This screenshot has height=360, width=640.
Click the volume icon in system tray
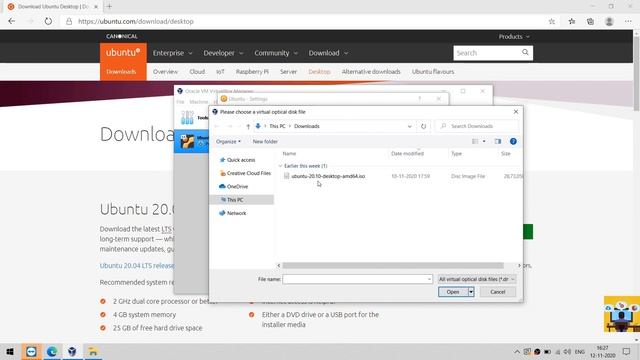567,352
